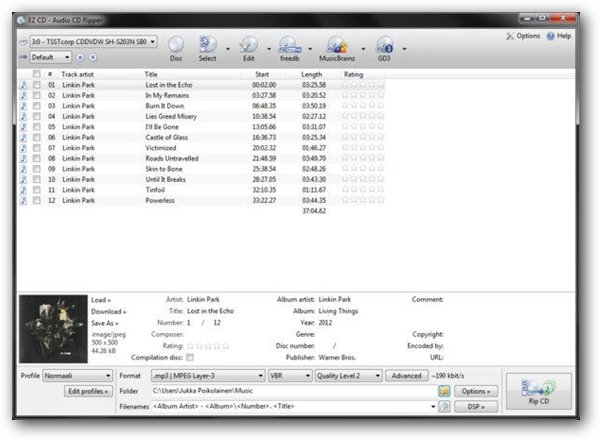Click the DSP » button
Viewport: 600px width, 440px height.
click(476, 406)
